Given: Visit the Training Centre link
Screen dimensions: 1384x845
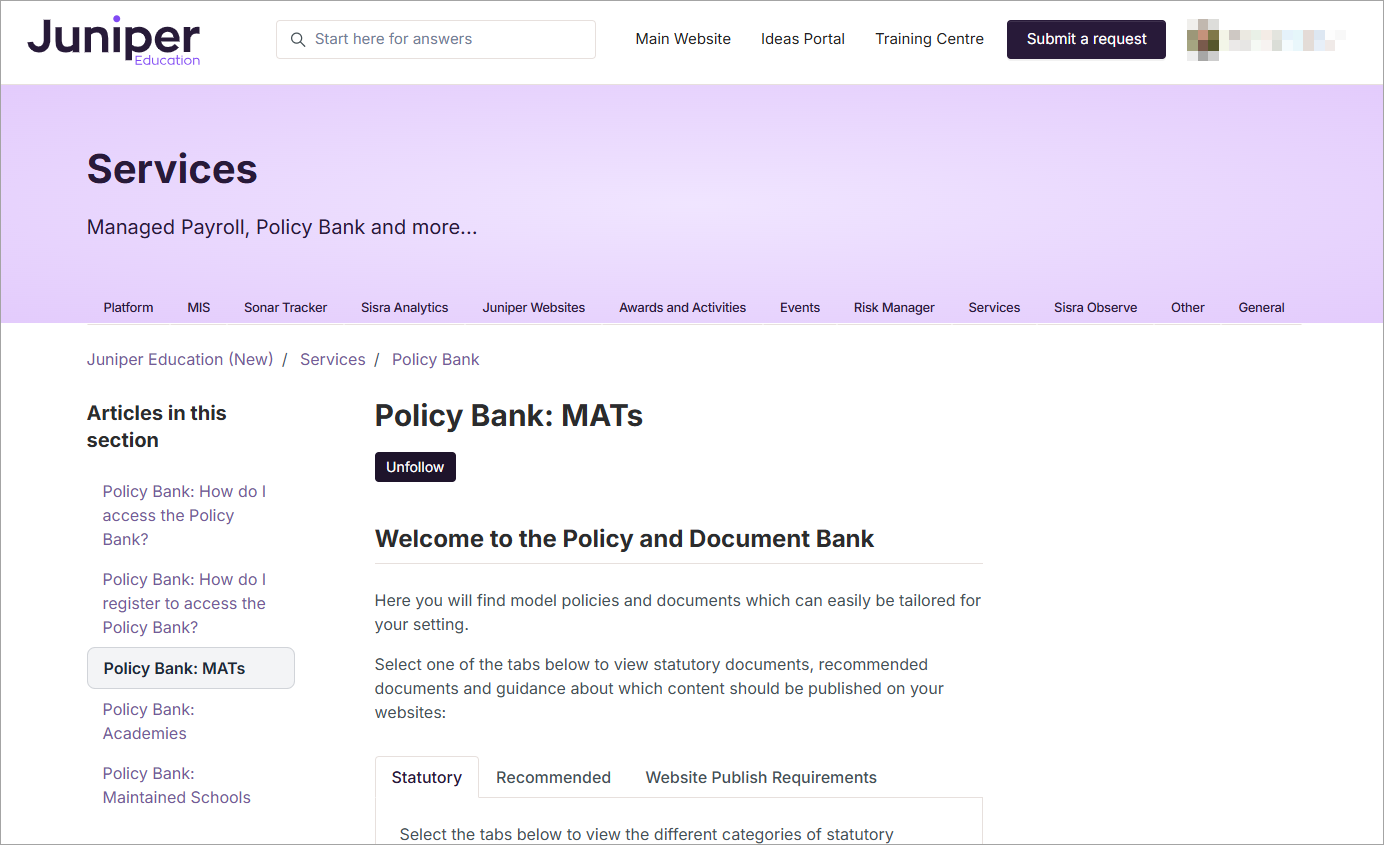Looking at the screenshot, I should tap(929, 39).
